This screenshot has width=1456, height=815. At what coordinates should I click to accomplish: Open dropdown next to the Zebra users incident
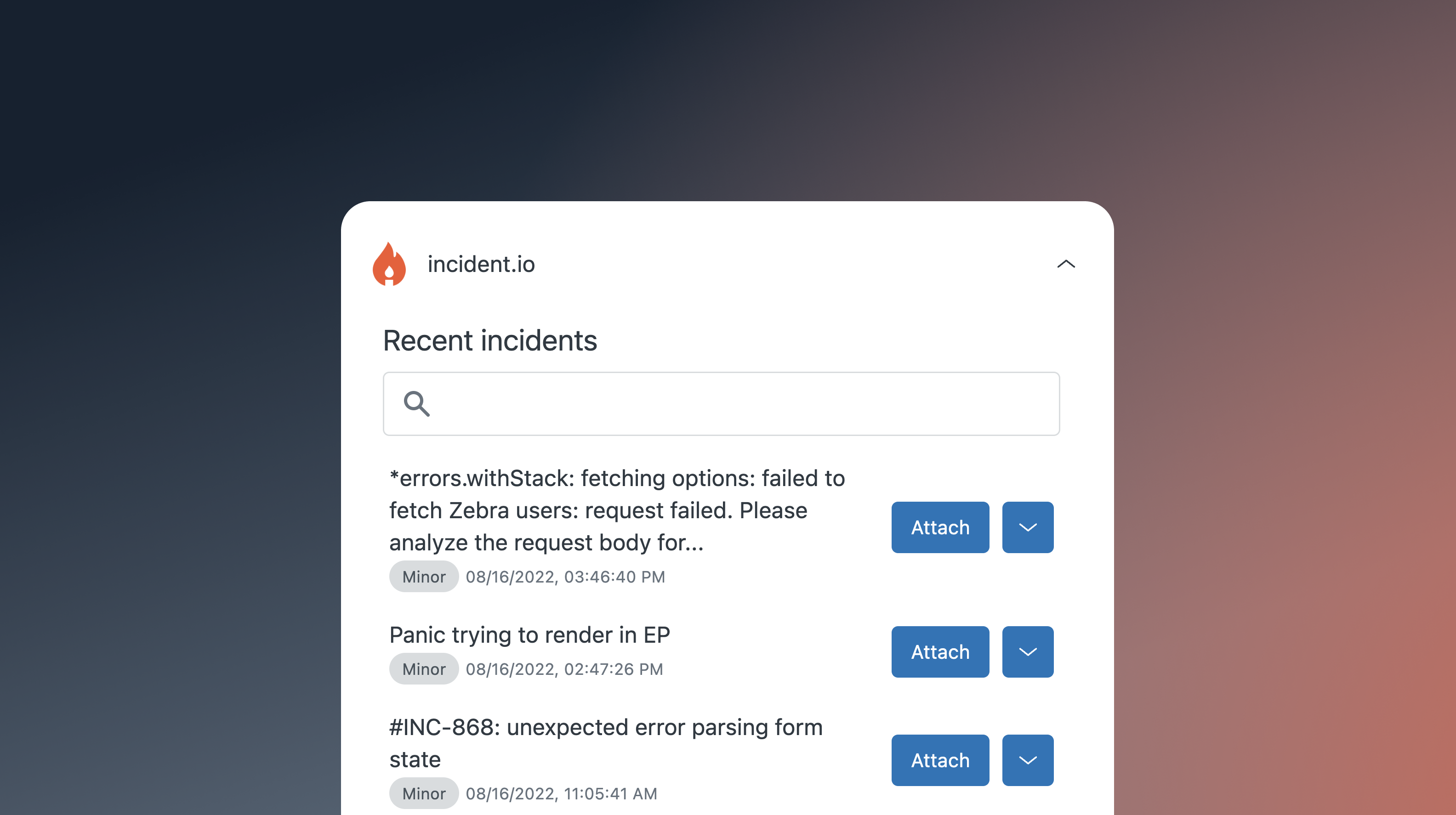click(x=1028, y=527)
